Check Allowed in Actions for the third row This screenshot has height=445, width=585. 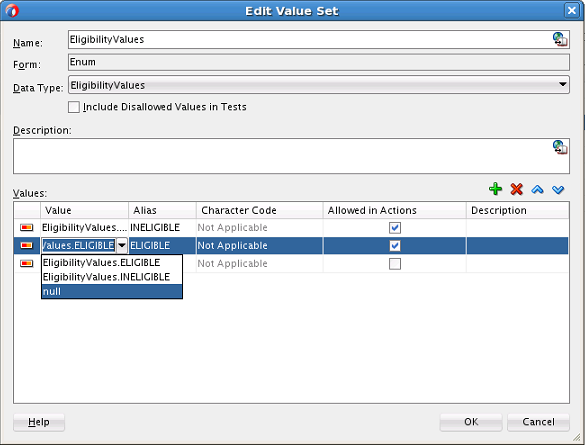click(x=395, y=264)
